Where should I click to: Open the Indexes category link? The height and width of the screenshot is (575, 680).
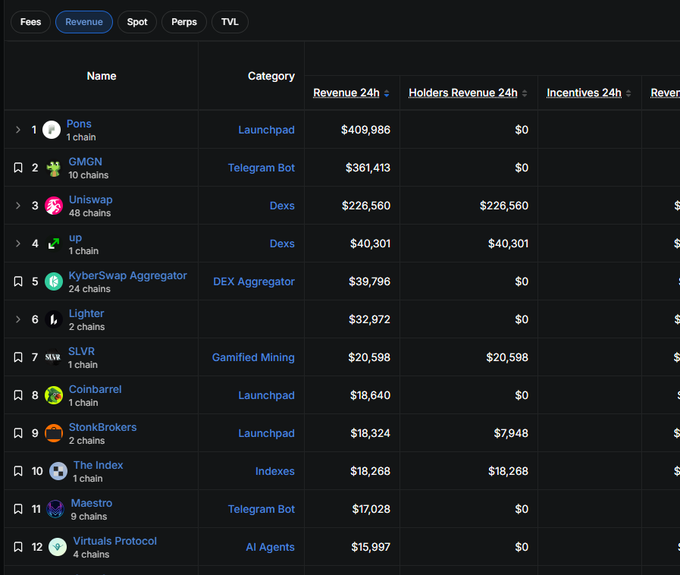pyautogui.click(x=275, y=471)
